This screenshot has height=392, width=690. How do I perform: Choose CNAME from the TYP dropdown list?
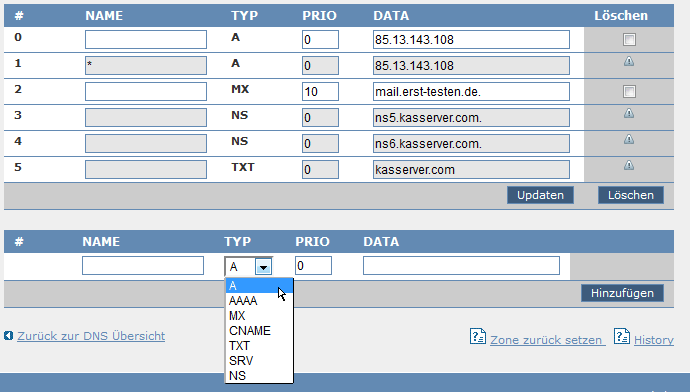click(x=259, y=331)
